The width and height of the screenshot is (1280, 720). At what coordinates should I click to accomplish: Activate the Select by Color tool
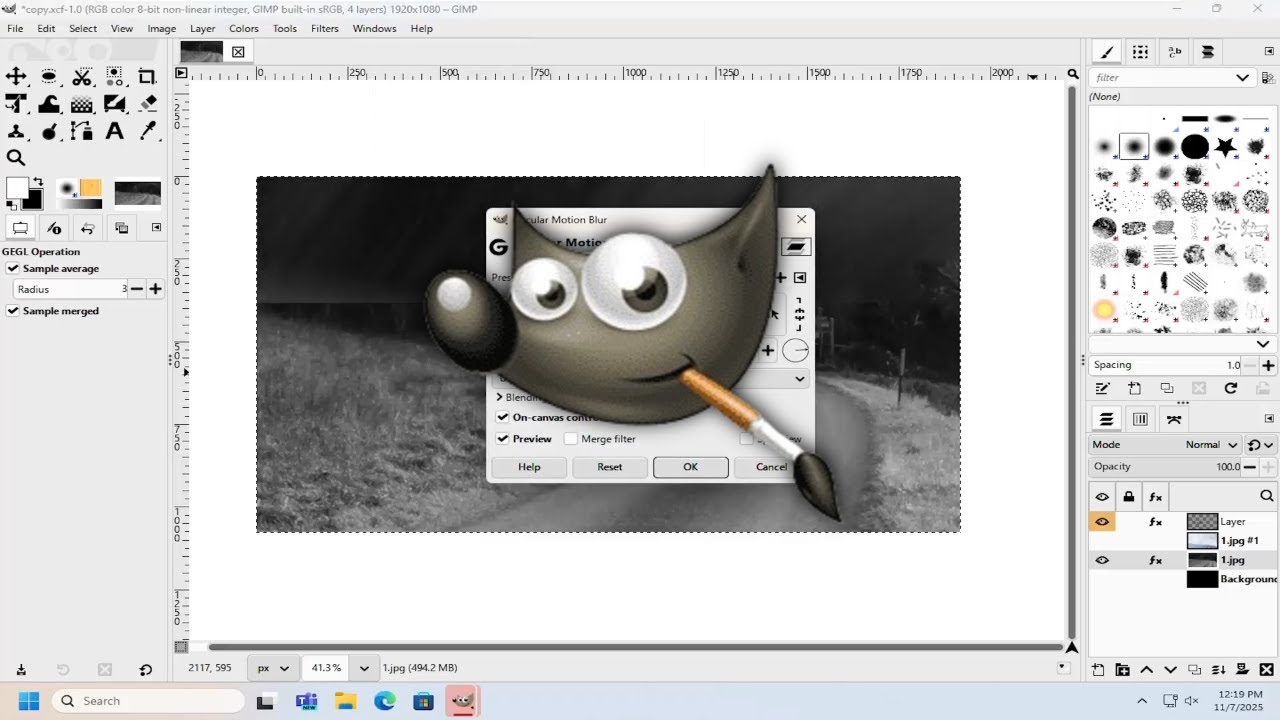[115, 76]
